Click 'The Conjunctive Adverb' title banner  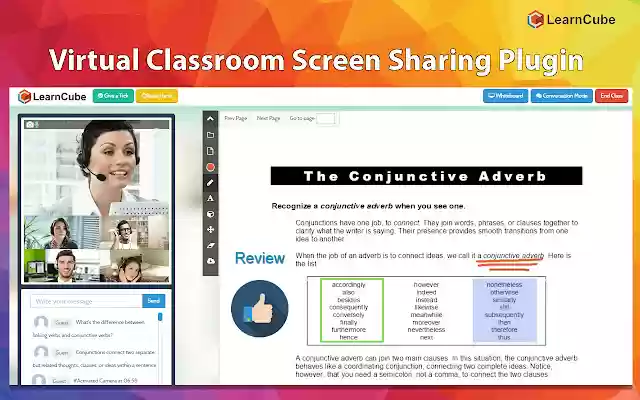point(427,176)
